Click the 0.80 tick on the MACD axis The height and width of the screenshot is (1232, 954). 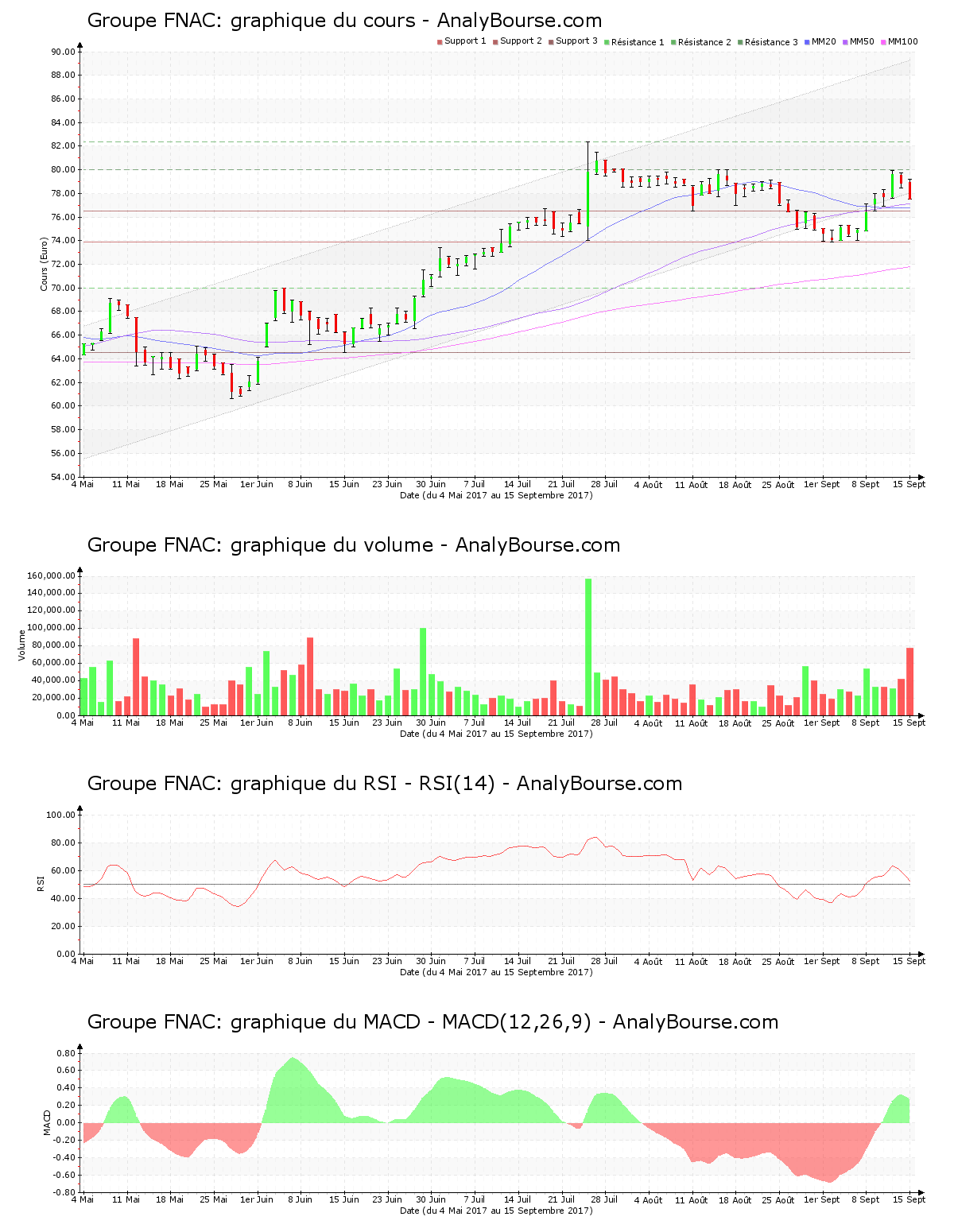[x=66, y=1053]
